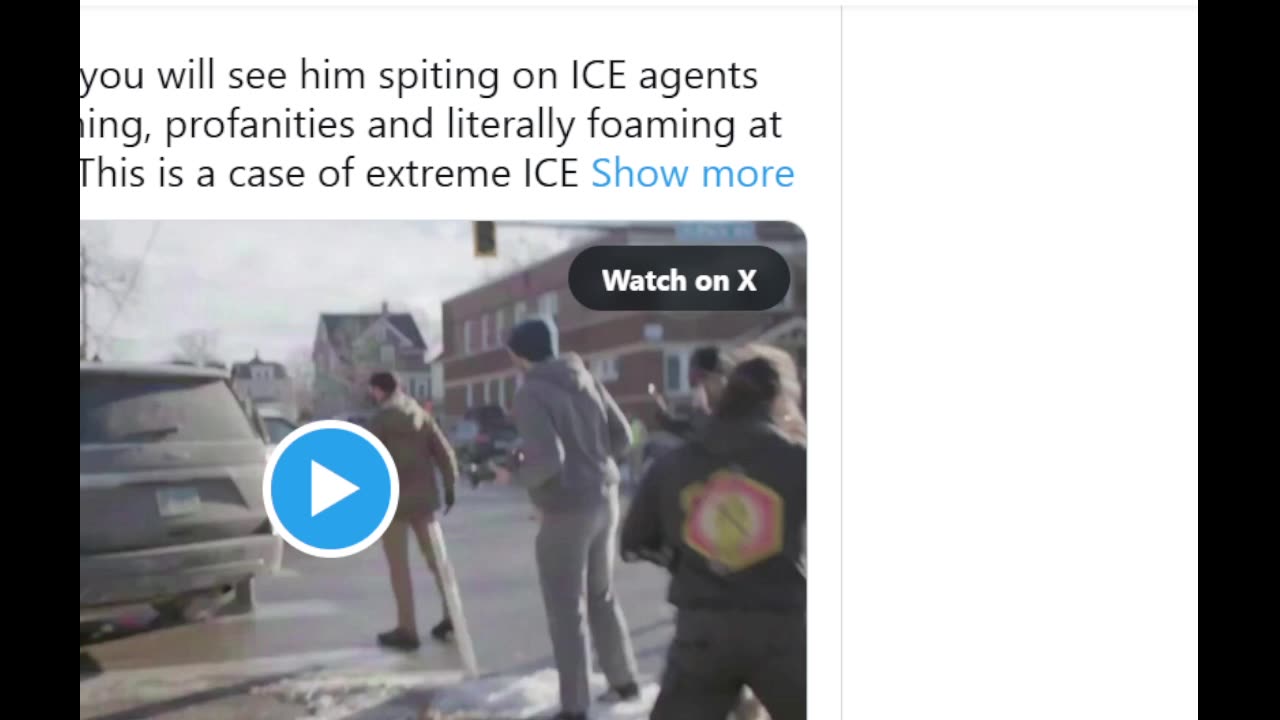Click the hexagon logo on the black hoodie
The height and width of the screenshot is (720, 1280).
732,521
